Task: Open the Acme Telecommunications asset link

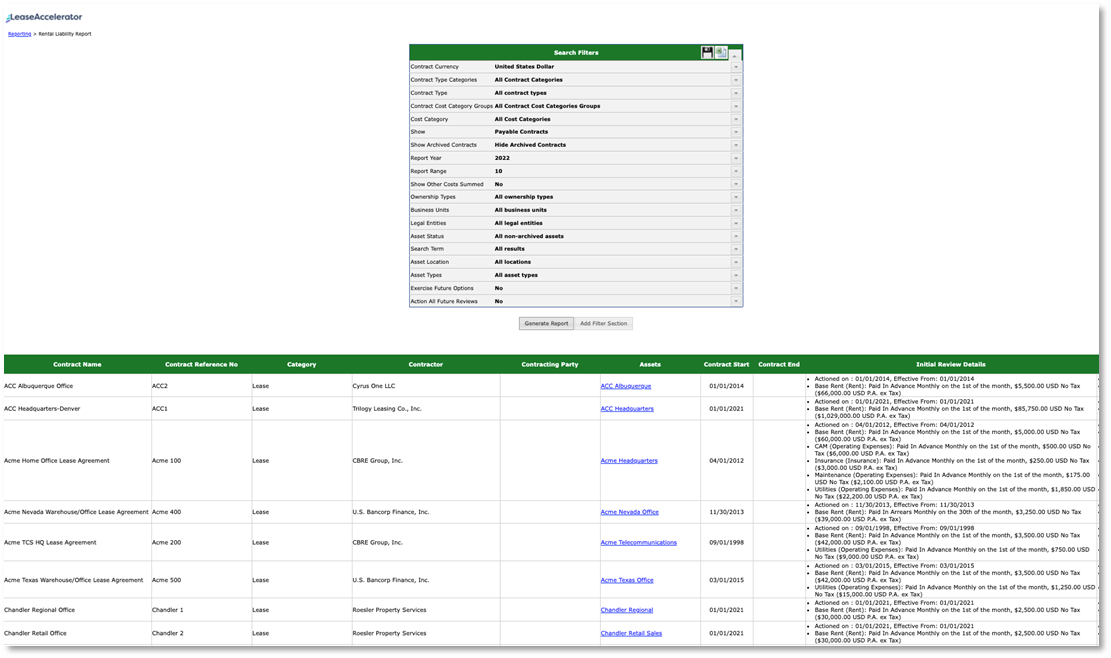Action: tap(638, 543)
